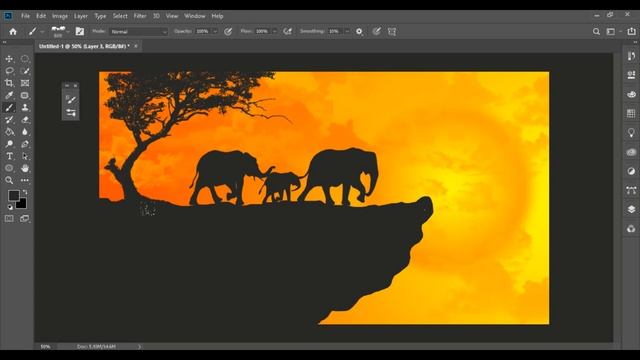Open the workspace switcher dropdown

tap(612, 31)
